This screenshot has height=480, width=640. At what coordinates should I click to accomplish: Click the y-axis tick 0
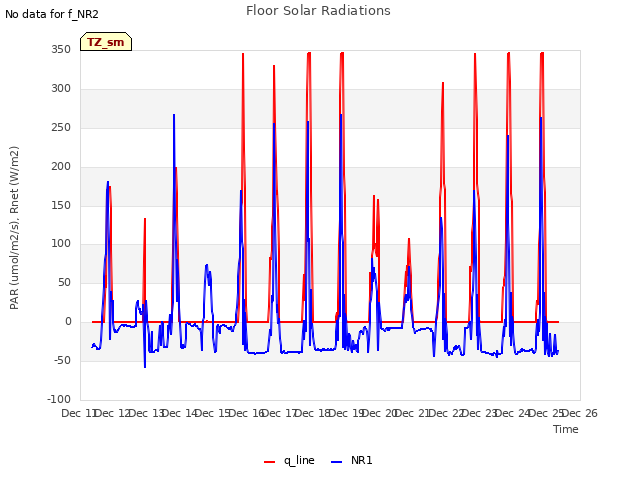[68, 322]
